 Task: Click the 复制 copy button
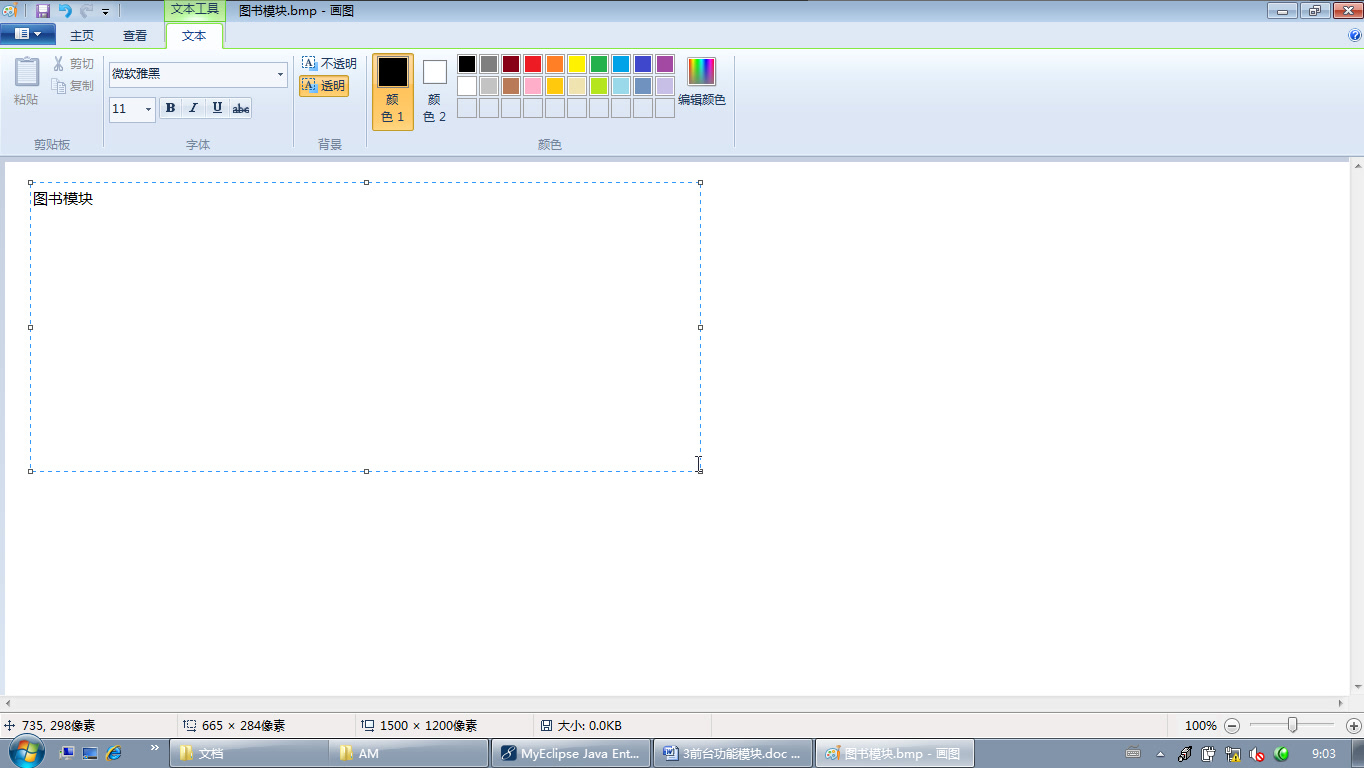(74, 86)
